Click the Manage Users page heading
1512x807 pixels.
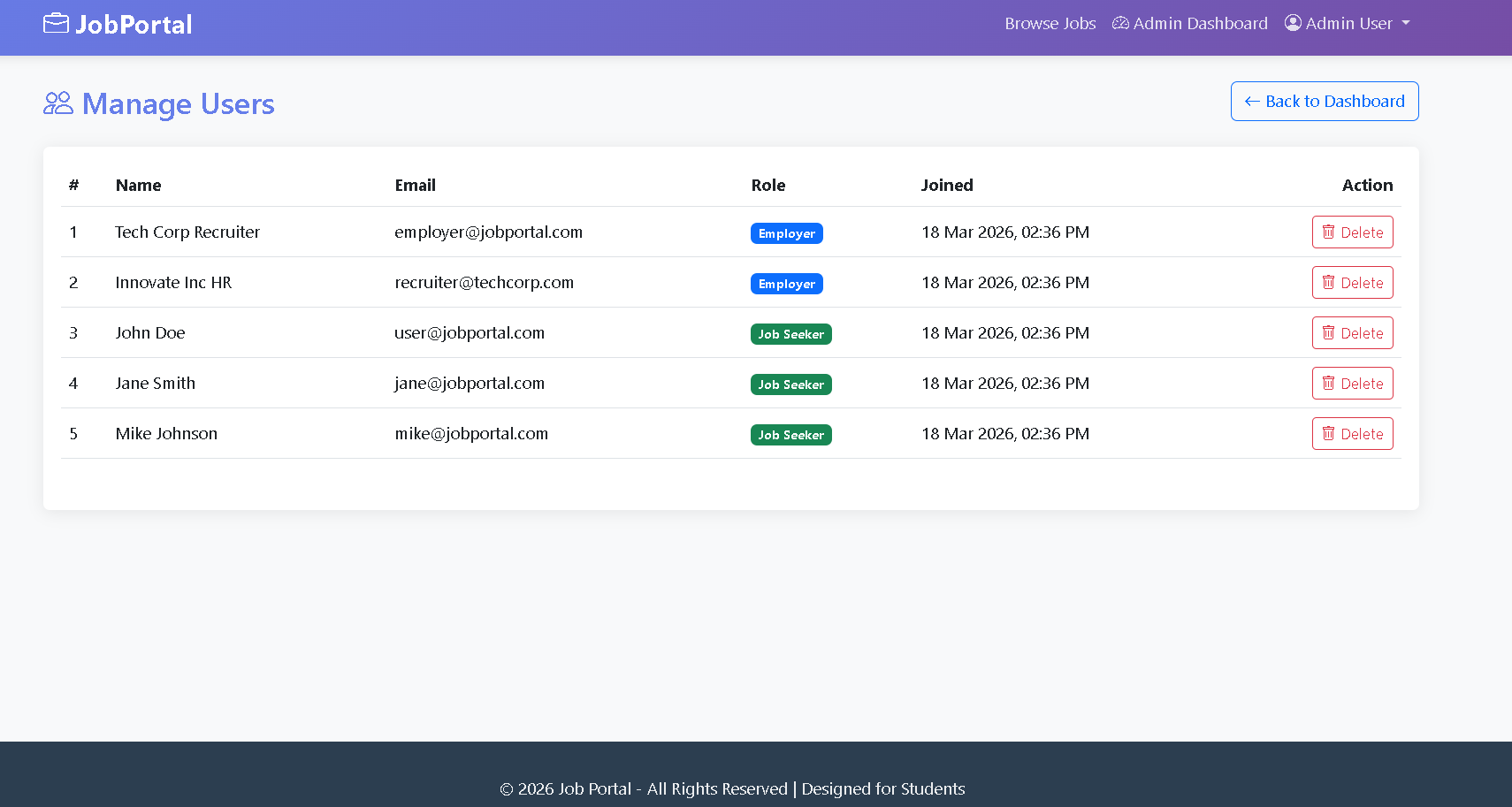click(x=179, y=104)
